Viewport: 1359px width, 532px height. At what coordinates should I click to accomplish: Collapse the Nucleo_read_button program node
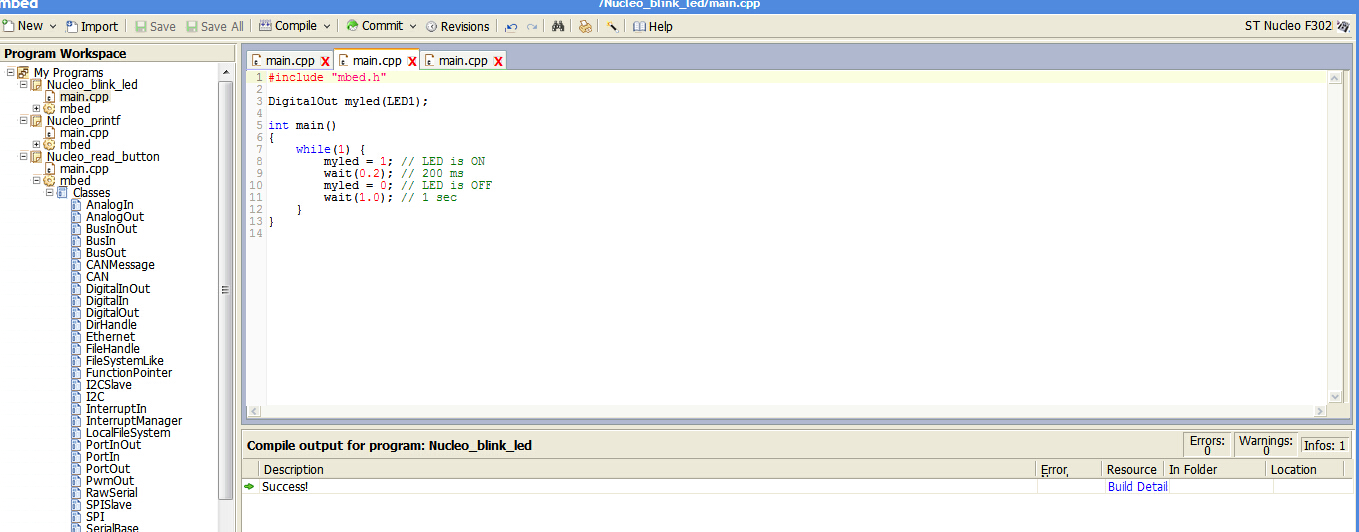click(23, 157)
